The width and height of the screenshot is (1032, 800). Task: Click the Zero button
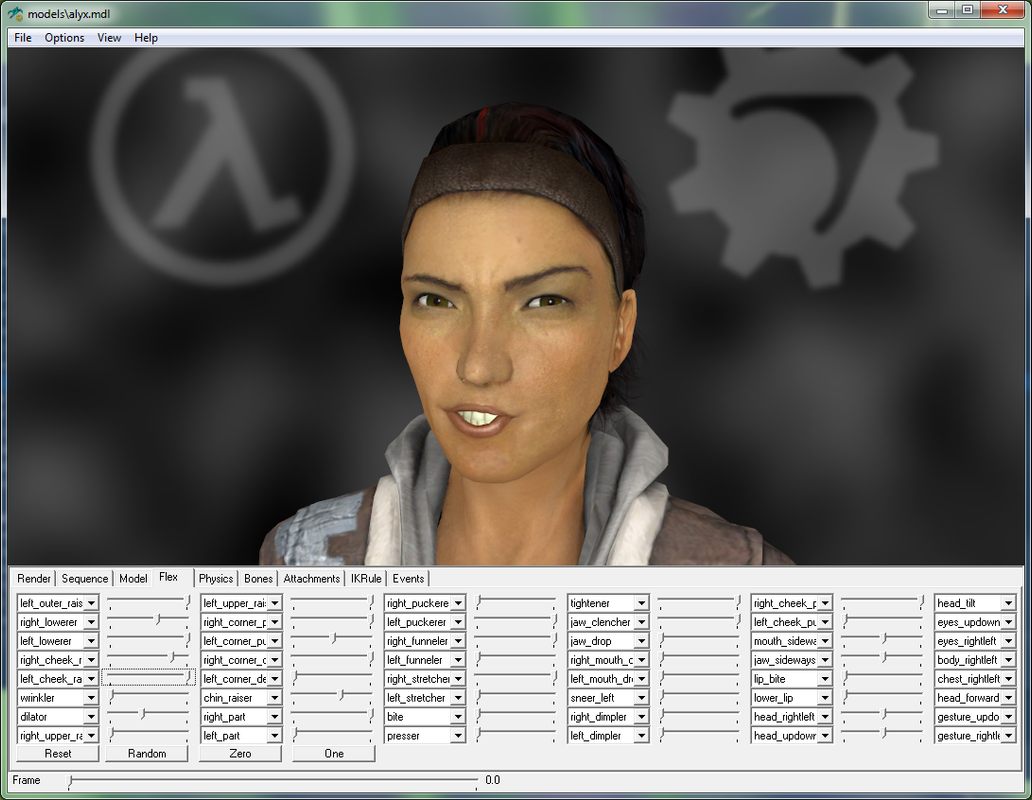coord(240,753)
